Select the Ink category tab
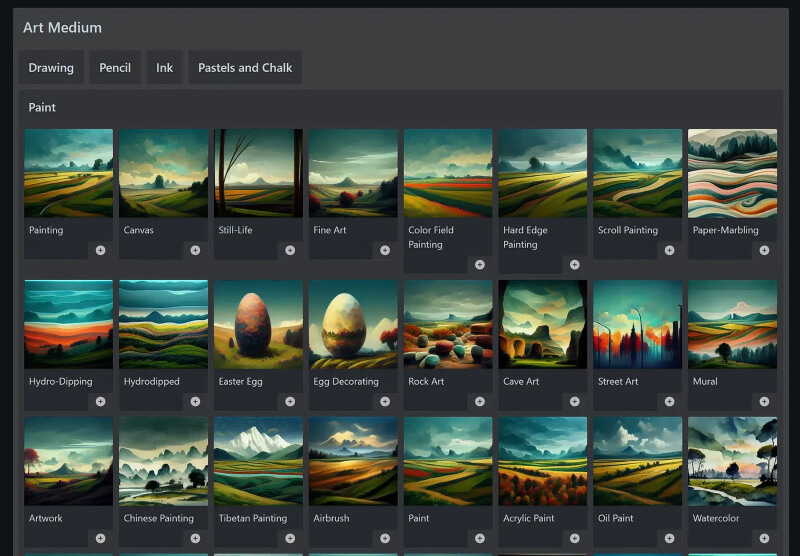This screenshot has height=556, width=800. [164, 68]
